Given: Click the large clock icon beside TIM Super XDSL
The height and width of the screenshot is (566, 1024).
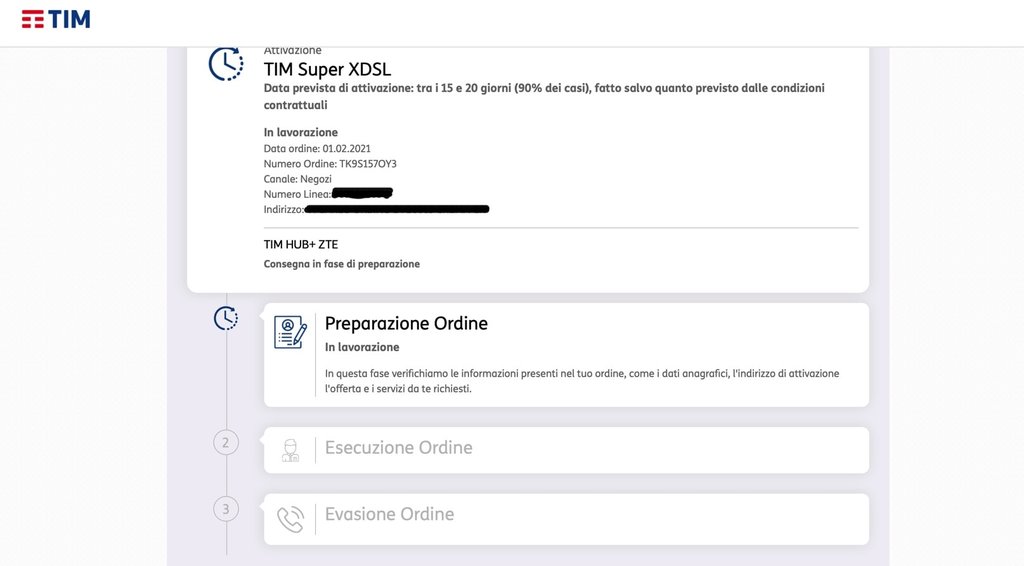Looking at the screenshot, I should pos(226,64).
